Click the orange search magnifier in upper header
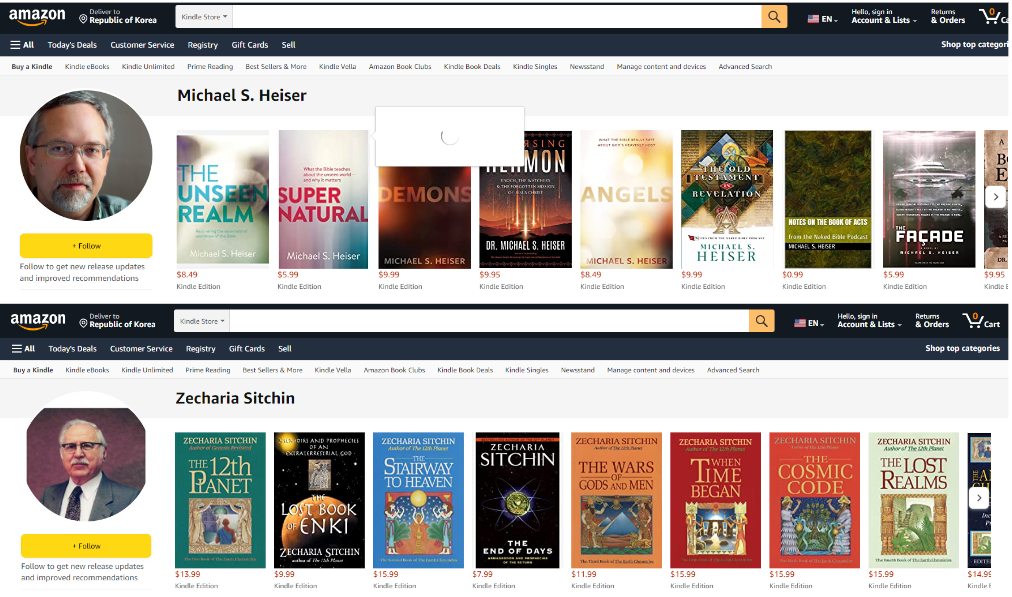The height and width of the screenshot is (597, 1012). (774, 17)
